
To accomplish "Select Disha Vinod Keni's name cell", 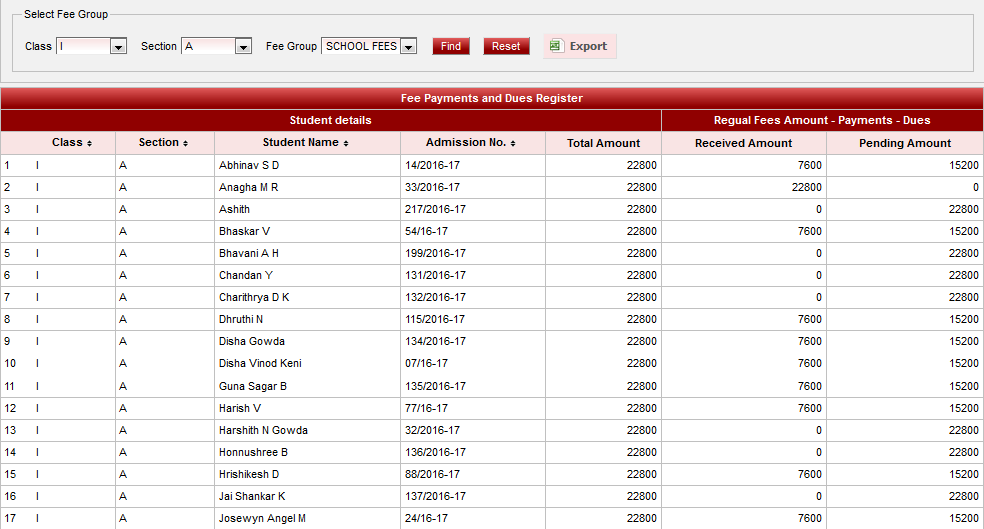I will point(260,363).
